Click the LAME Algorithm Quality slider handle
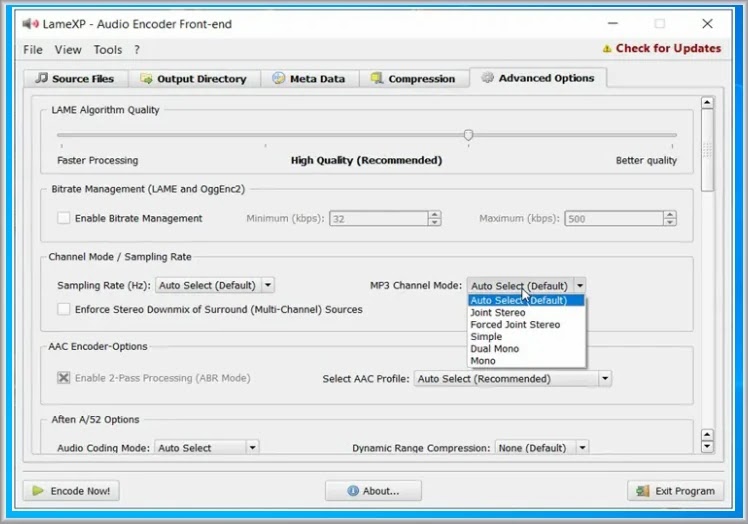The height and width of the screenshot is (524, 748). click(x=468, y=135)
